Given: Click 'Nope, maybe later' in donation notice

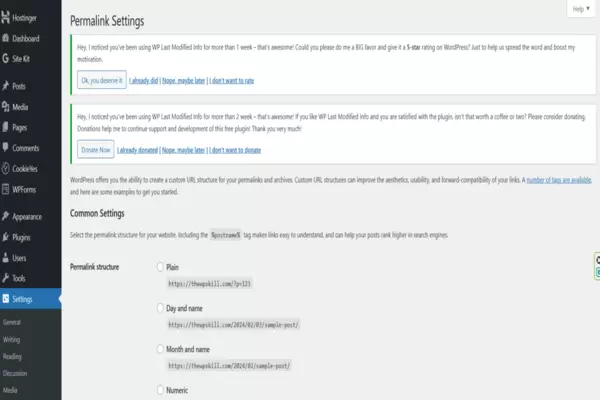Looking at the screenshot, I should pos(183,150).
